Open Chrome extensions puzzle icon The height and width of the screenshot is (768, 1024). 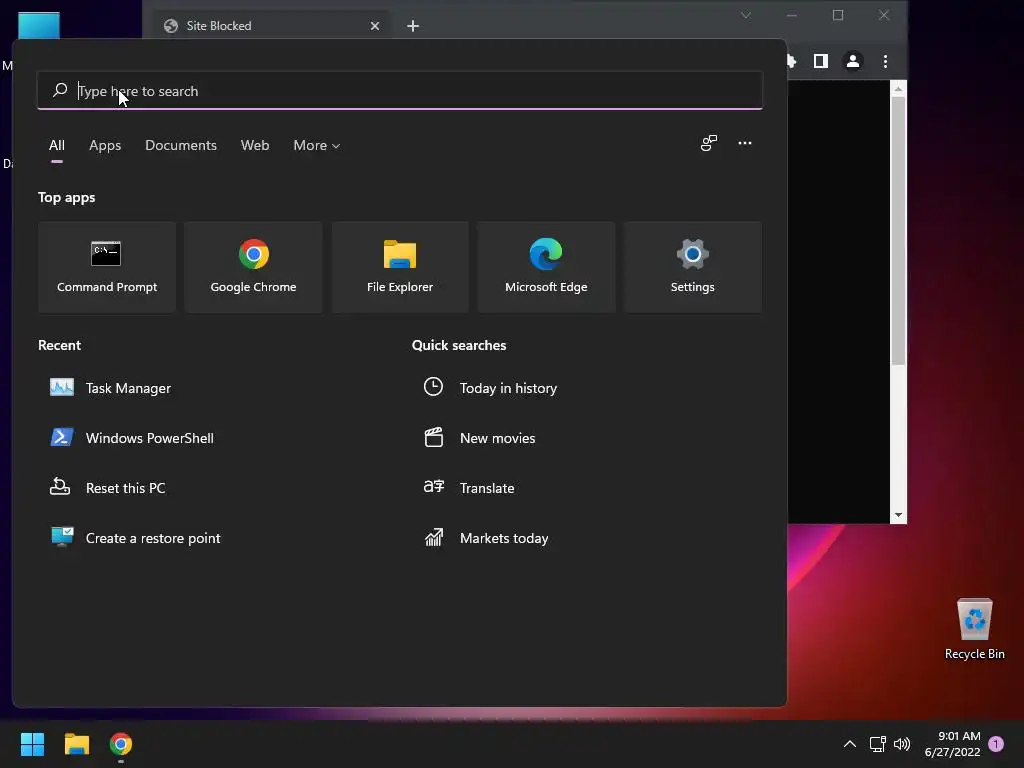[791, 61]
